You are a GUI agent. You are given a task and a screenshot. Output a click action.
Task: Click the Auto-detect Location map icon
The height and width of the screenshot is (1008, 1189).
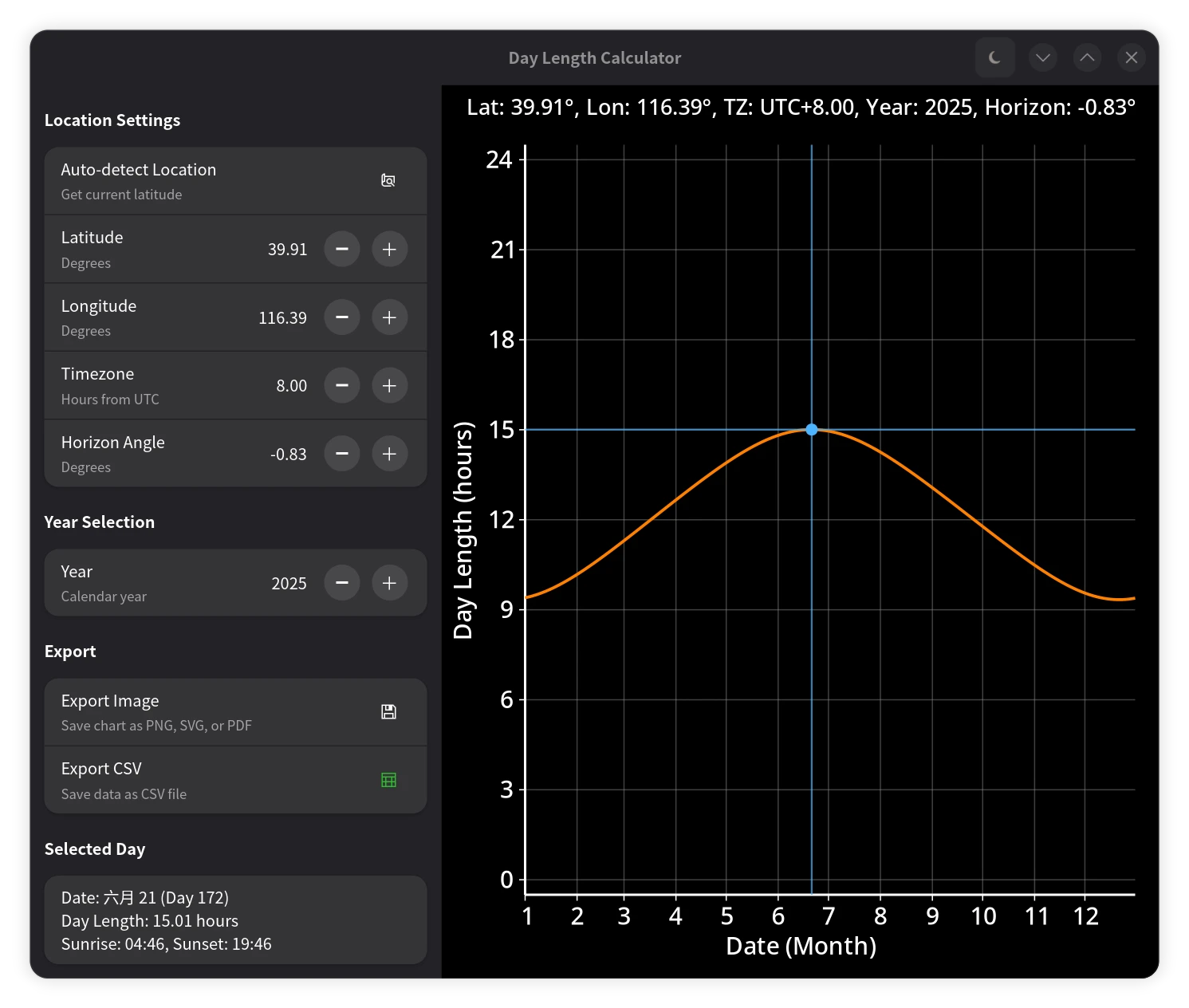(x=388, y=180)
